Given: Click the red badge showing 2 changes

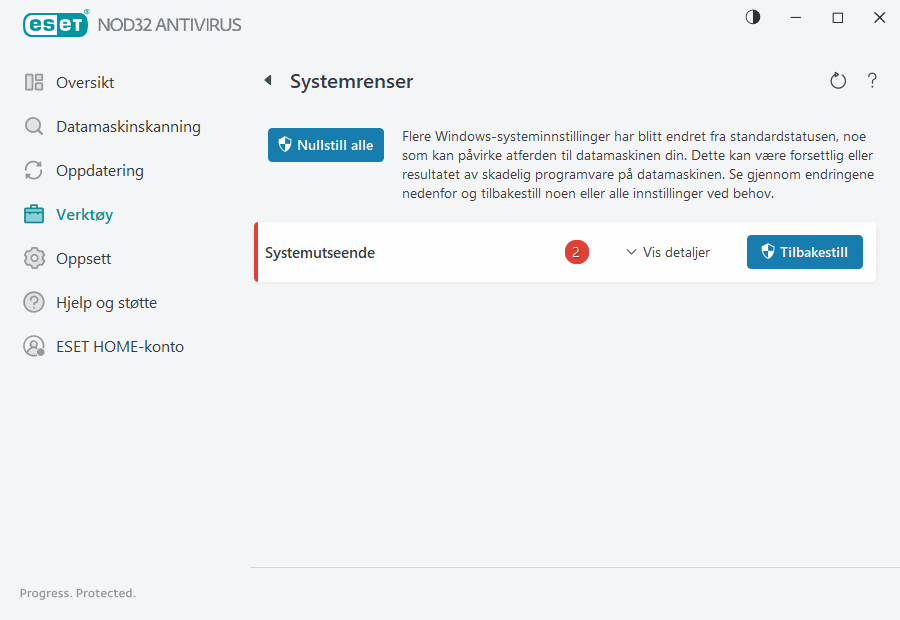Looking at the screenshot, I should point(576,252).
